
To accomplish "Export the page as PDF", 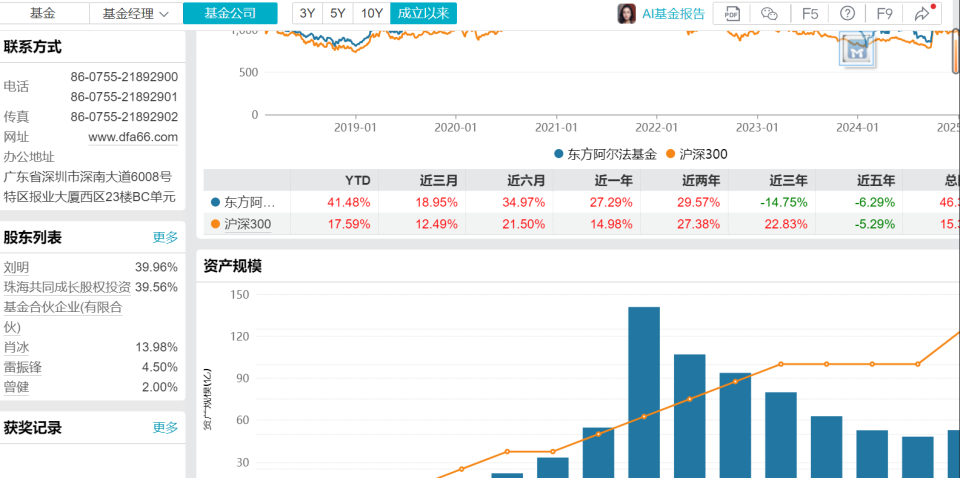I will [732, 13].
